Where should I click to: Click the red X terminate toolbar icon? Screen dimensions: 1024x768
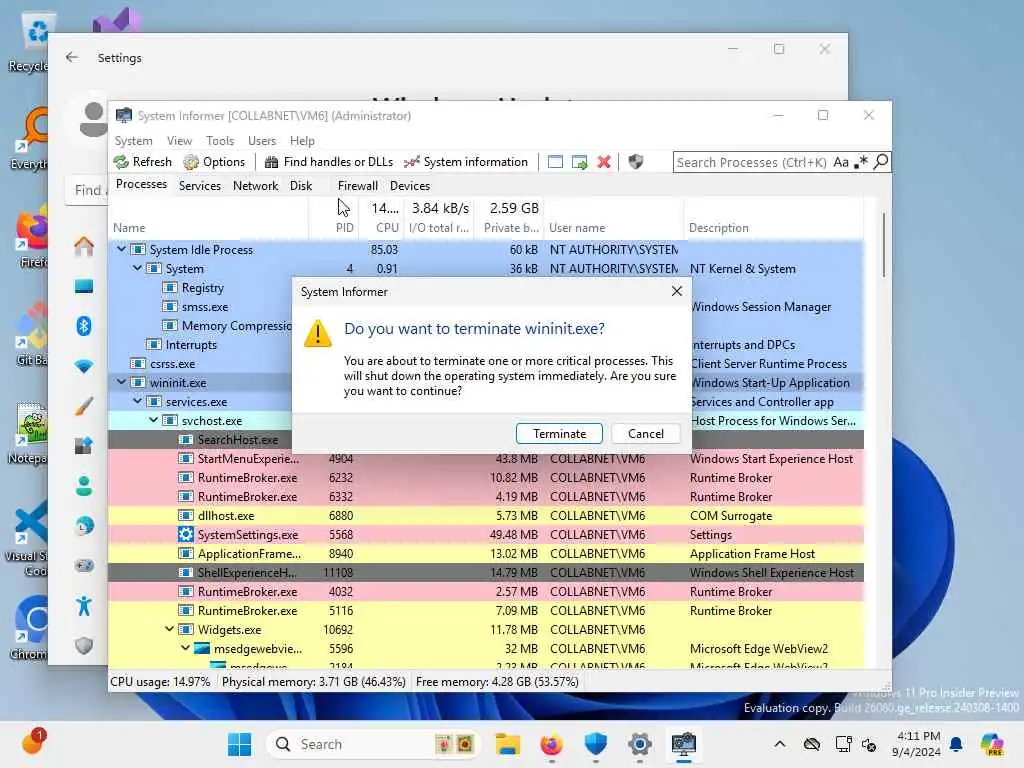[x=604, y=162]
